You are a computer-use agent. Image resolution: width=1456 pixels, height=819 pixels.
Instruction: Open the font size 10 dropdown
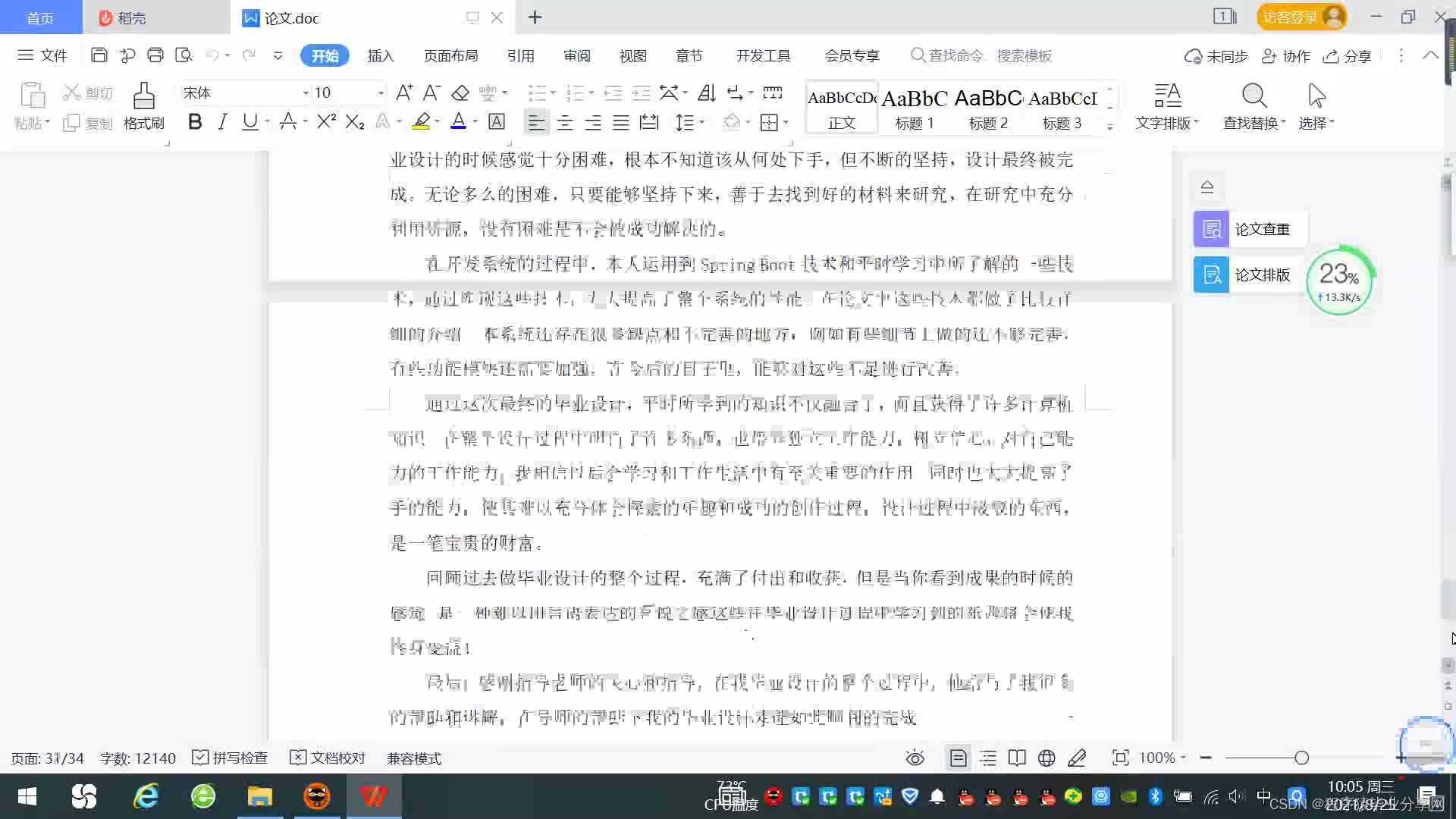click(x=381, y=93)
